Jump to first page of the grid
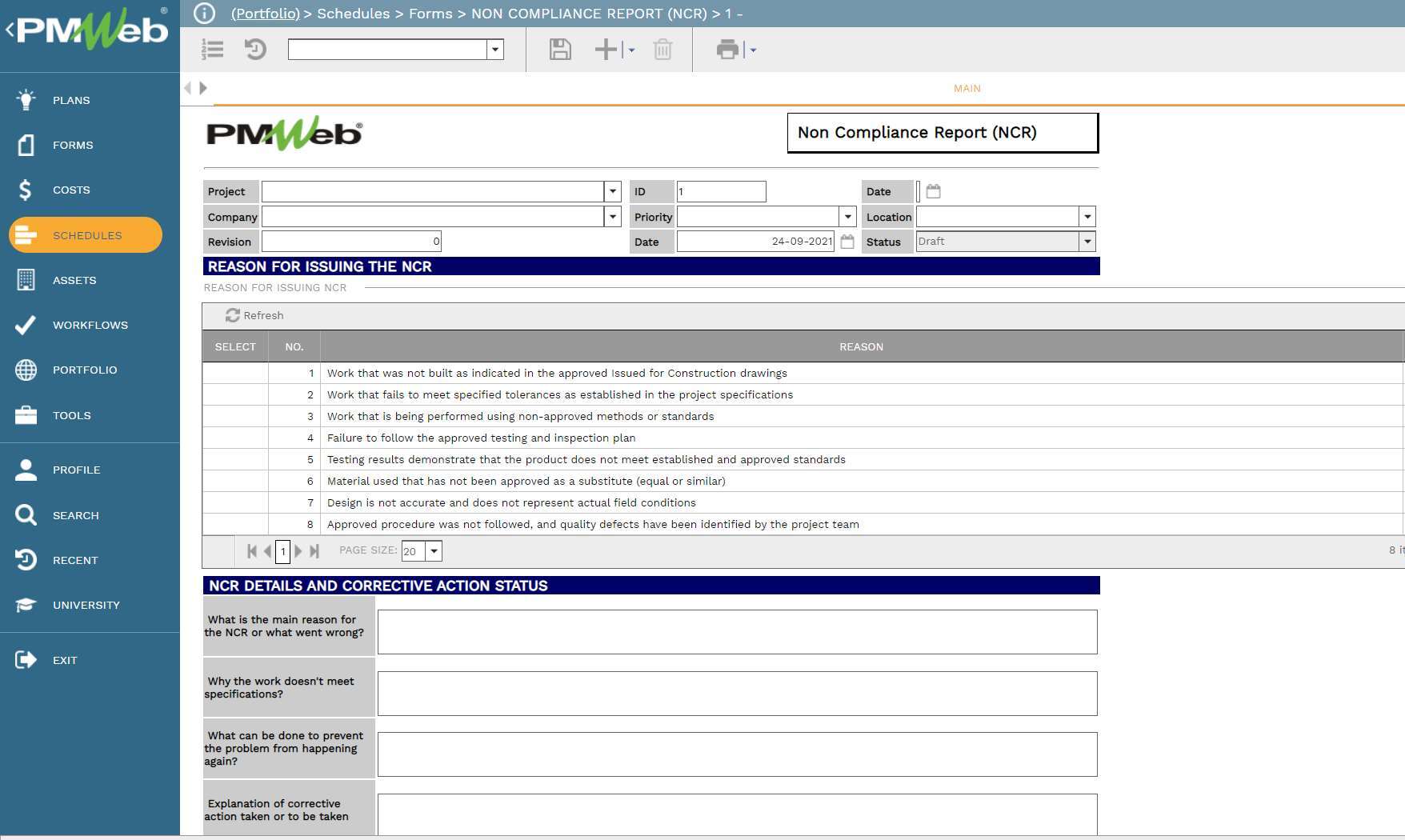 point(252,550)
